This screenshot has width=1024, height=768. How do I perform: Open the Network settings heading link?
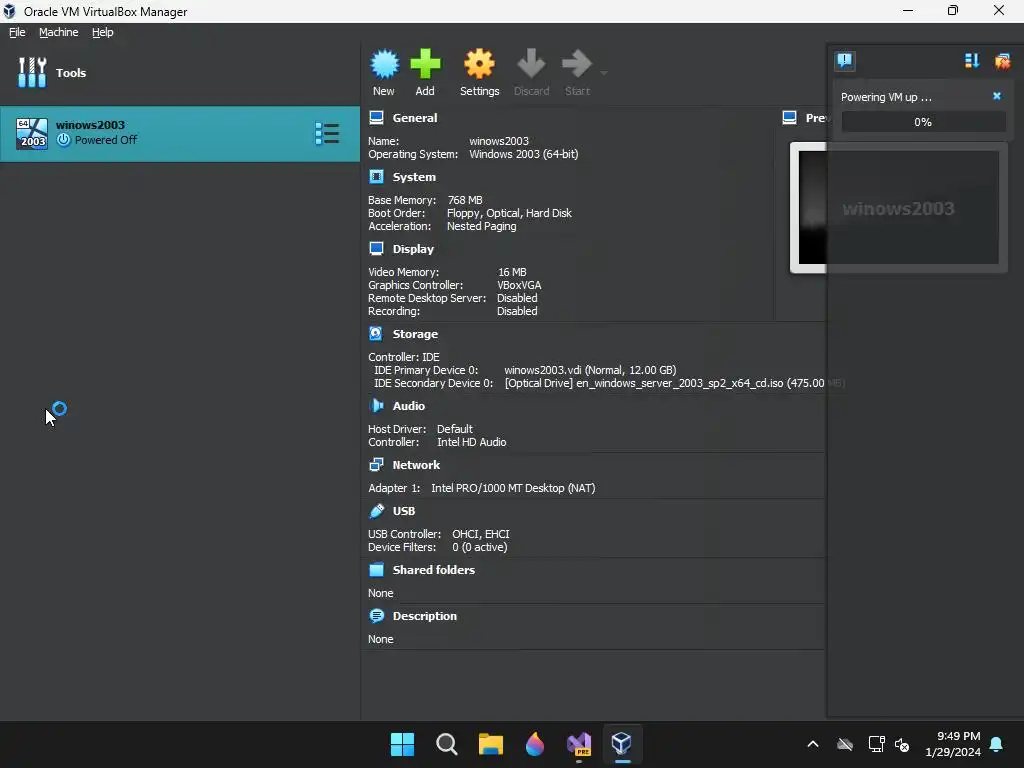point(416,465)
